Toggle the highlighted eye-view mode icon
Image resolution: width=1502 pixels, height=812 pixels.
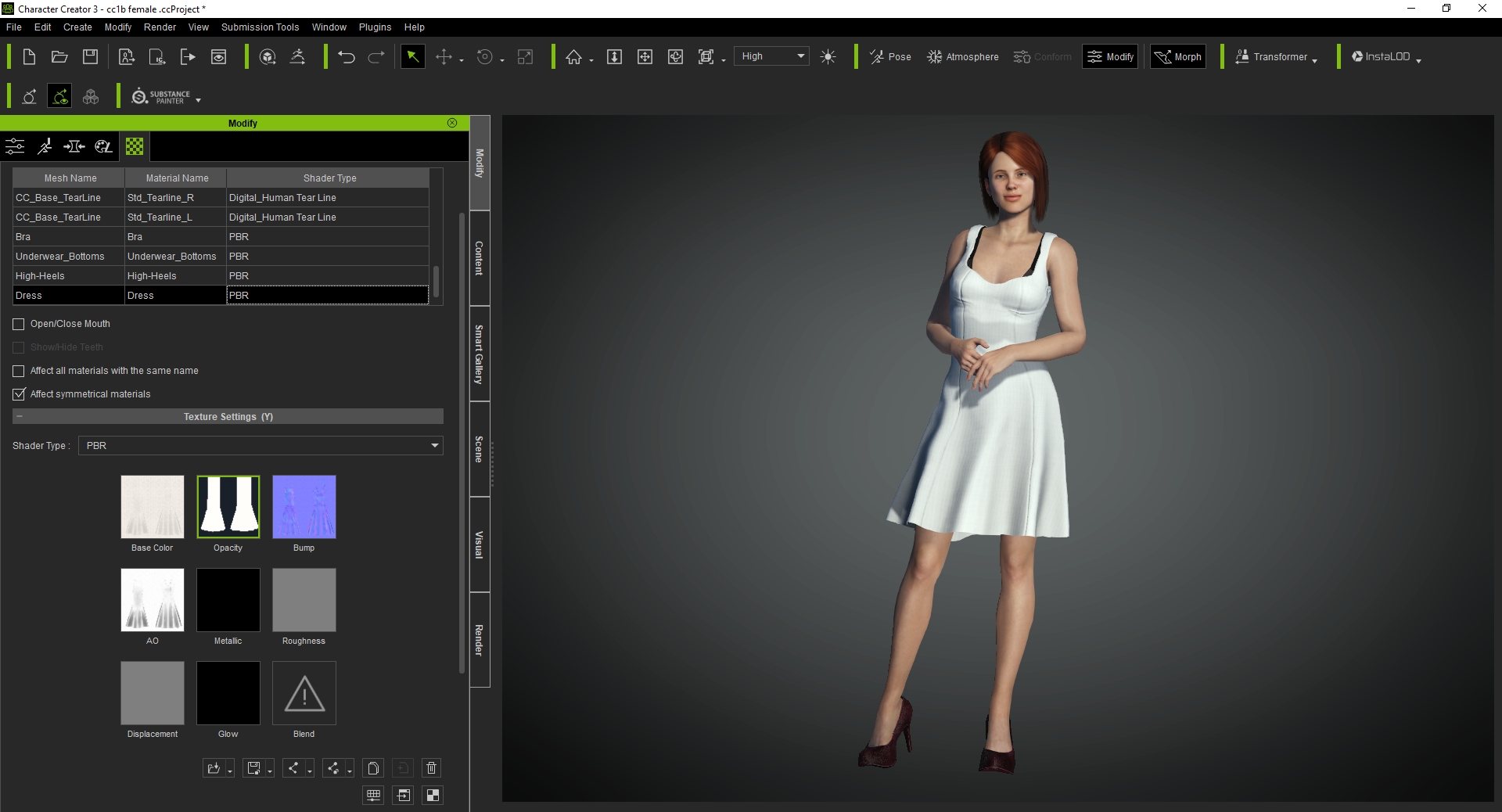59,96
